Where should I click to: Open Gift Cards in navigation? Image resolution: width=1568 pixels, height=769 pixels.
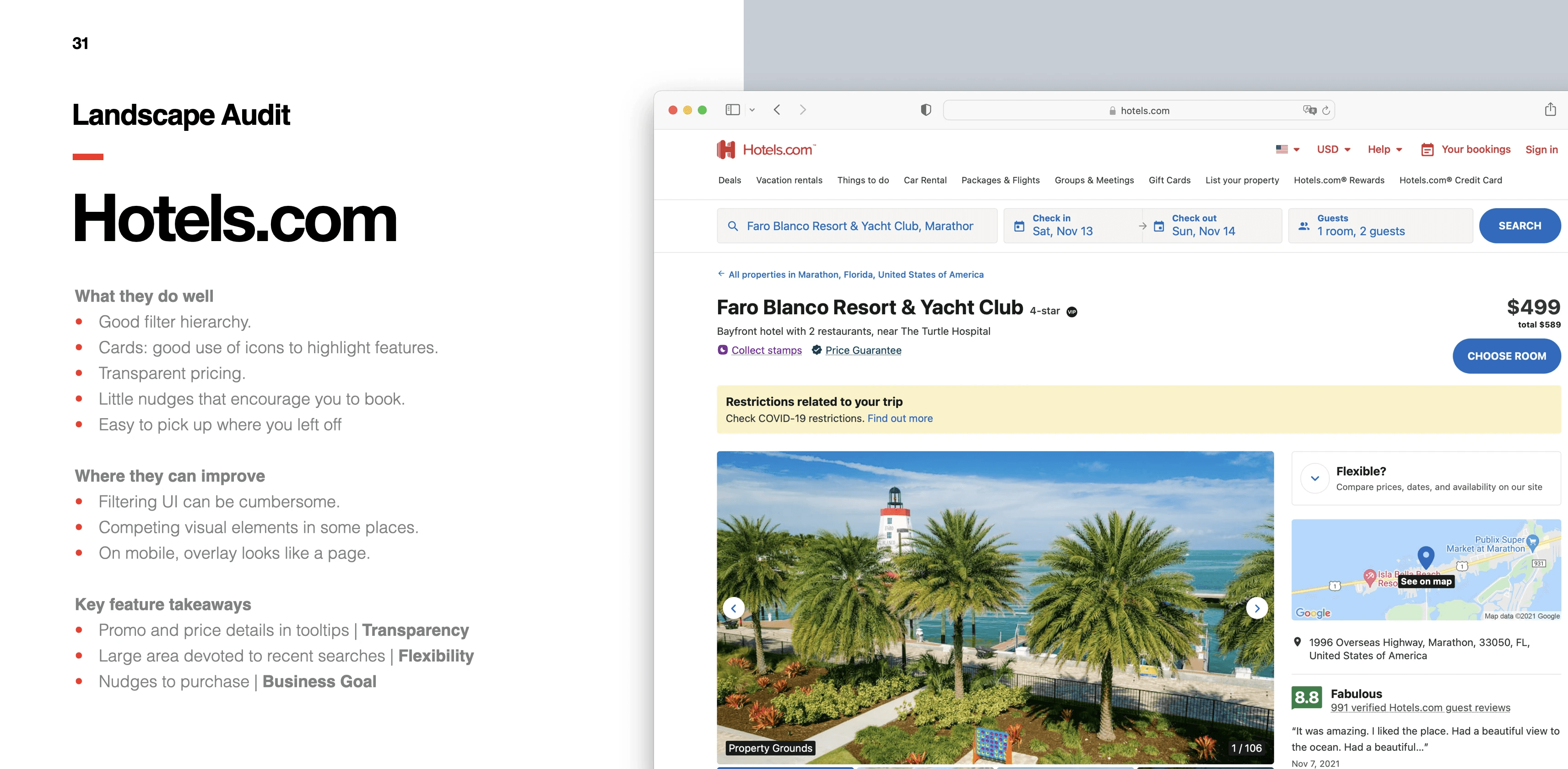1169,180
